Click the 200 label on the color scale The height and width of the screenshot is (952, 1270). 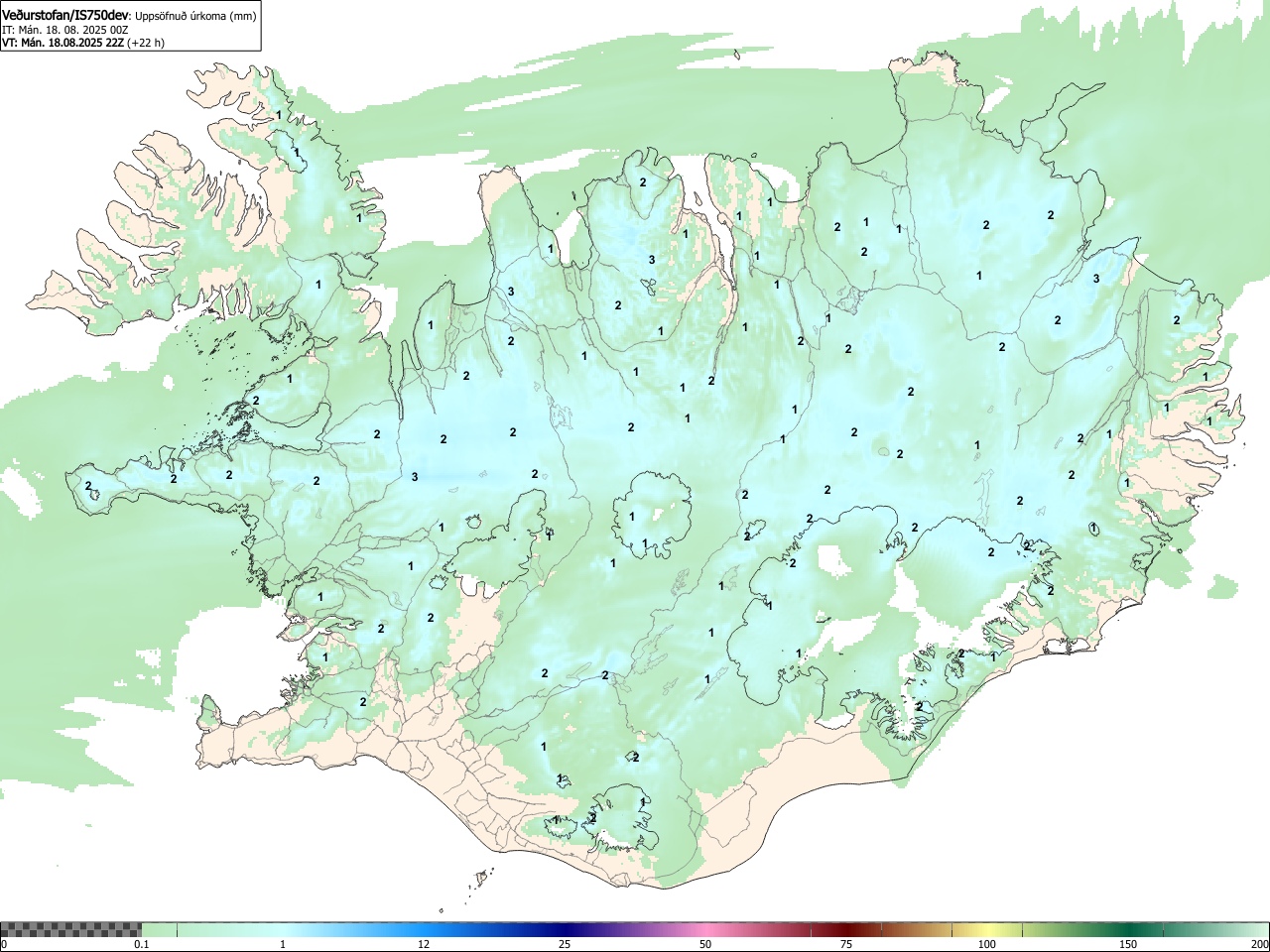pyautogui.click(x=1259, y=944)
